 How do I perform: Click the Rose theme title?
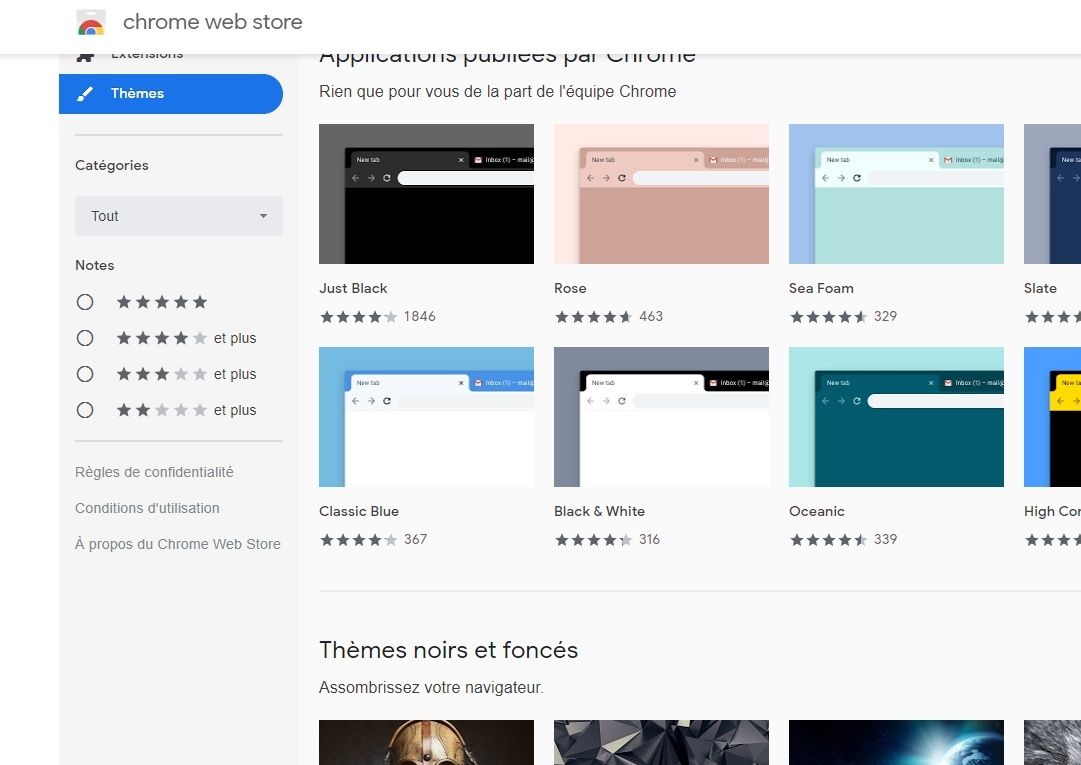coord(570,288)
